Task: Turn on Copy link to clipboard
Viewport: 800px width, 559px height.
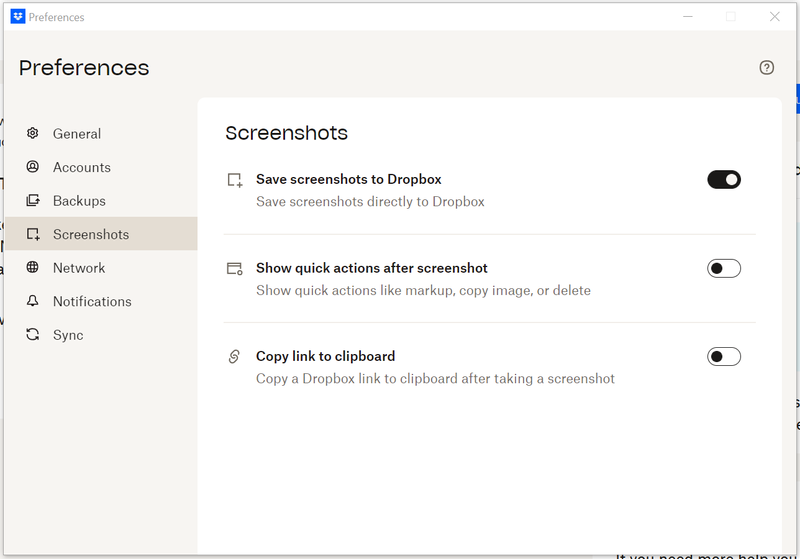Action: click(724, 356)
